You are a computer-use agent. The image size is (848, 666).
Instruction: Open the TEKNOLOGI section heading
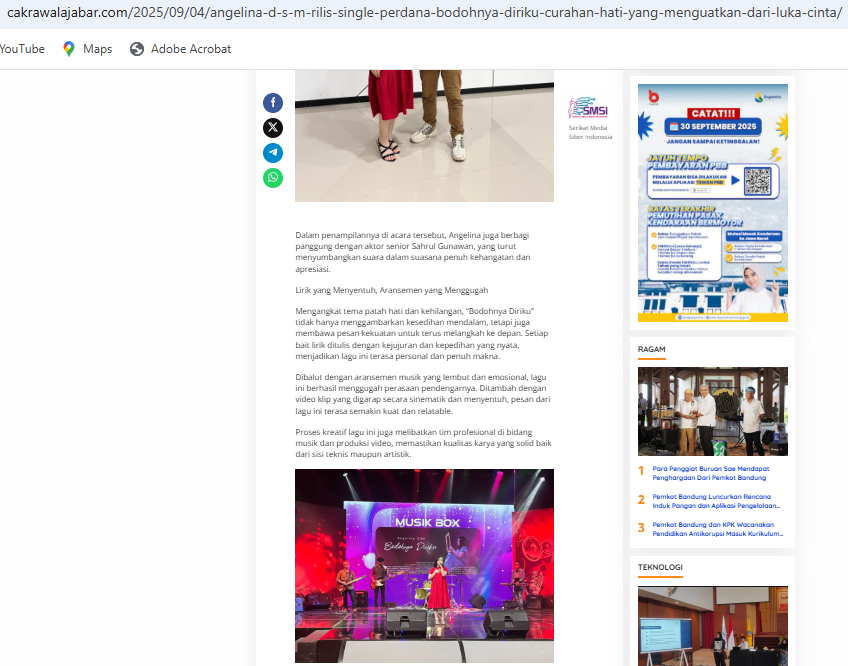tap(660, 567)
